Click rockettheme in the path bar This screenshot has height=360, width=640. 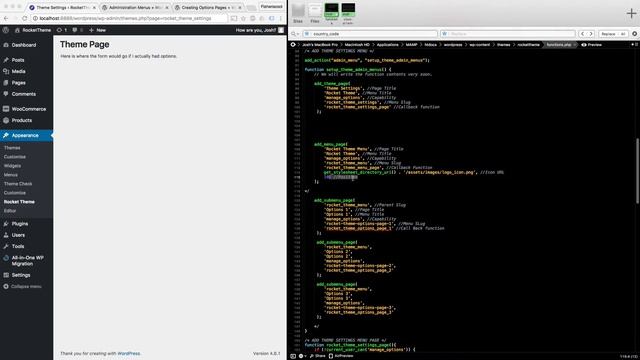pos(529,44)
